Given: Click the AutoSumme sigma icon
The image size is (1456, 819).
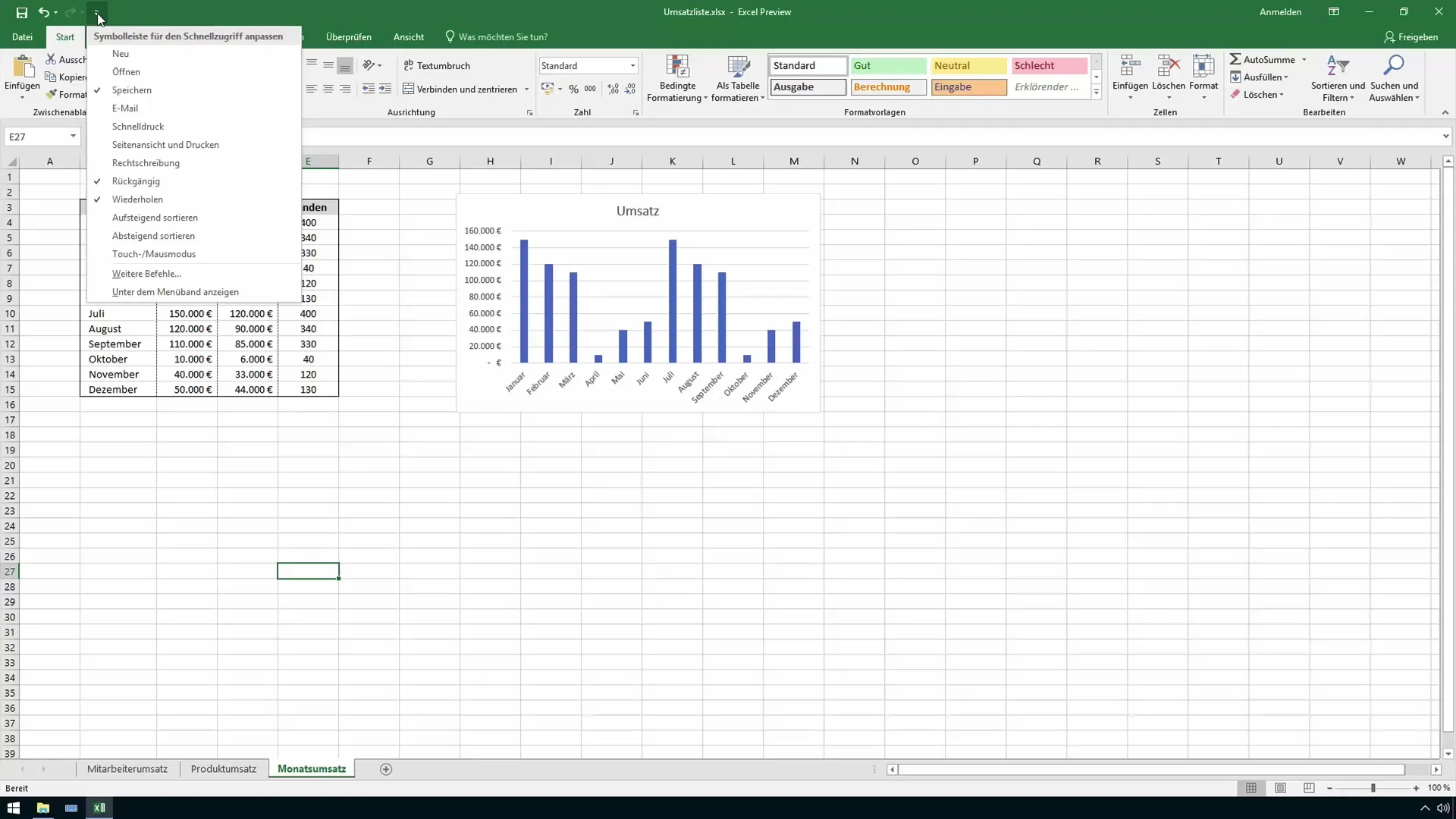Looking at the screenshot, I should point(1235,59).
